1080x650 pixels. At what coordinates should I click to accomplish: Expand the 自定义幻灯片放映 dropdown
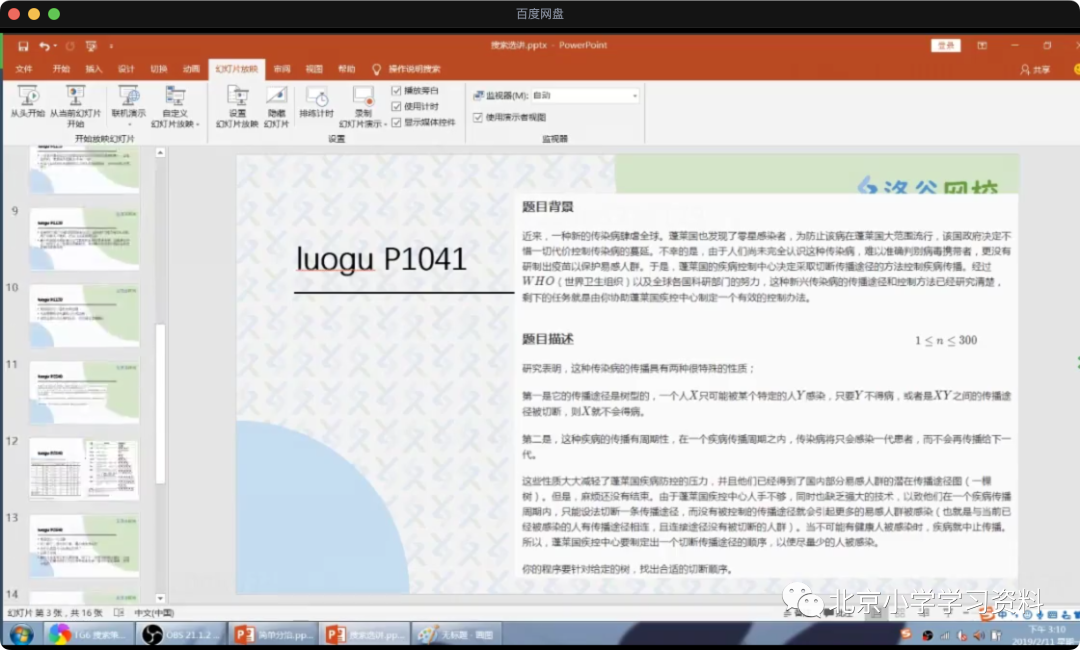(198, 125)
